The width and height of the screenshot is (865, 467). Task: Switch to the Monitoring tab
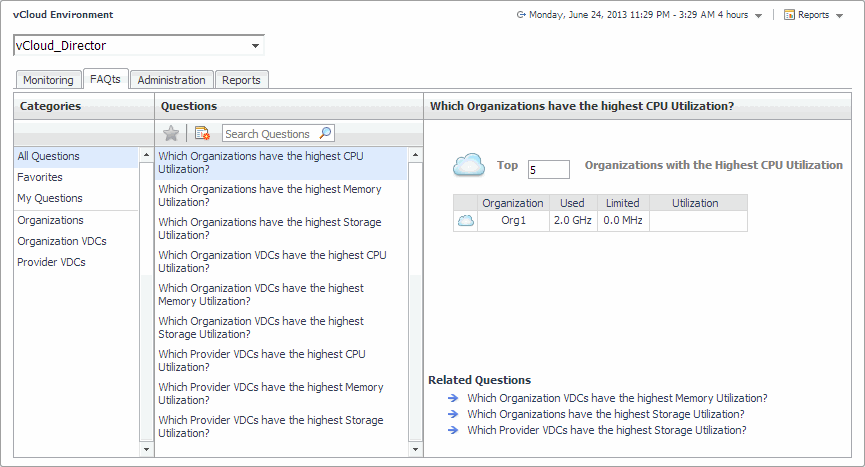48,80
